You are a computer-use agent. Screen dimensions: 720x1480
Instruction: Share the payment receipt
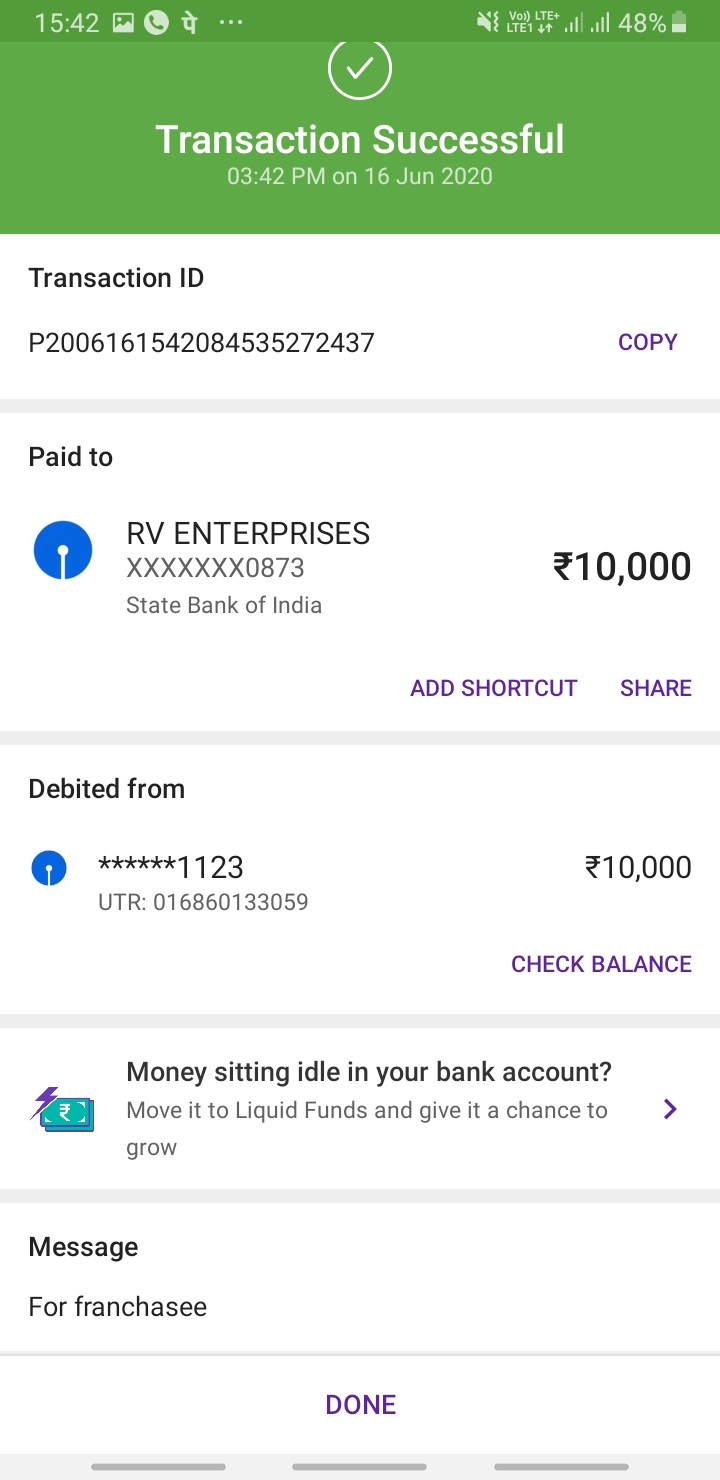click(x=655, y=688)
